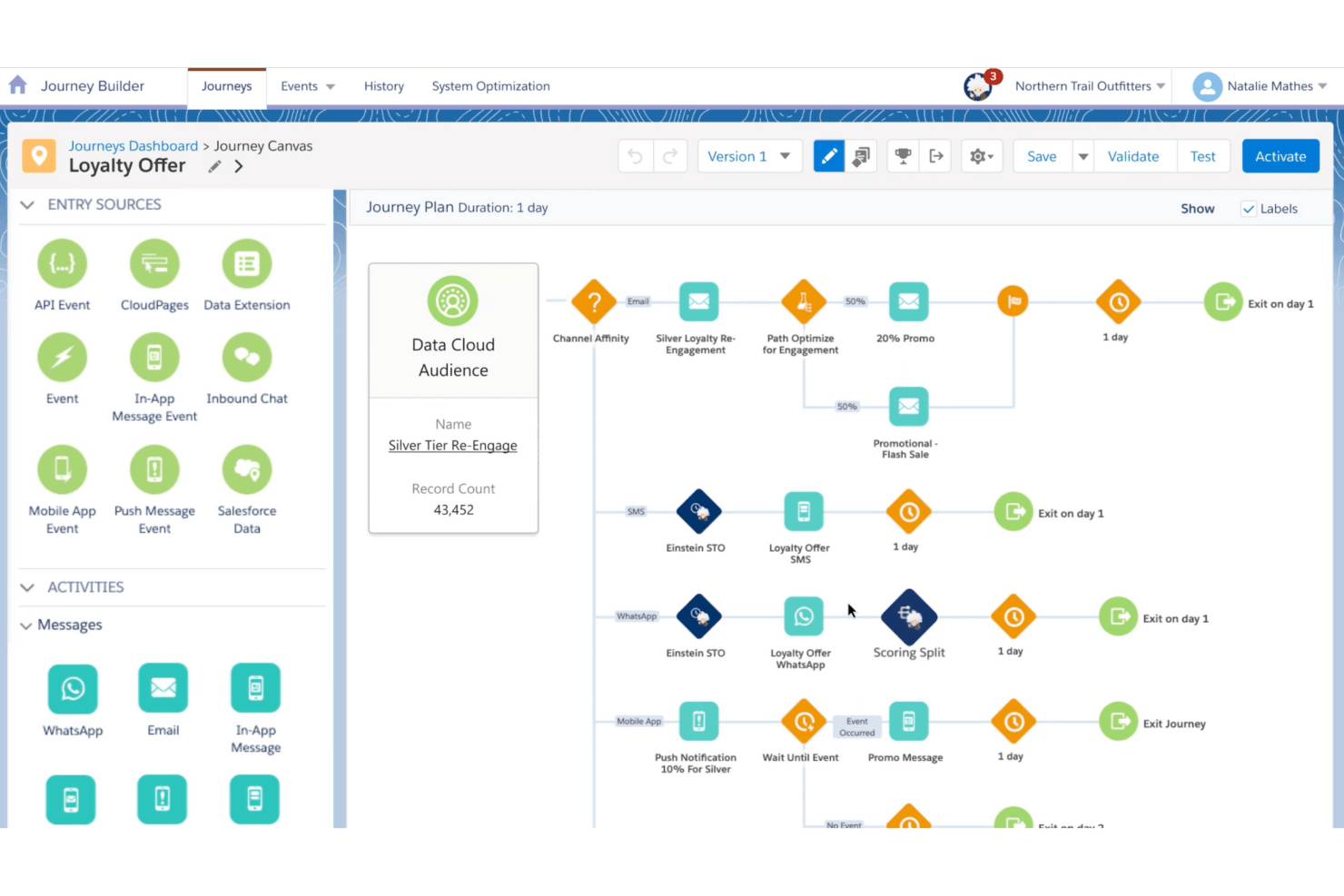
Task: Select the Salesforce Data entry source icon
Action: [x=247, y=469]
